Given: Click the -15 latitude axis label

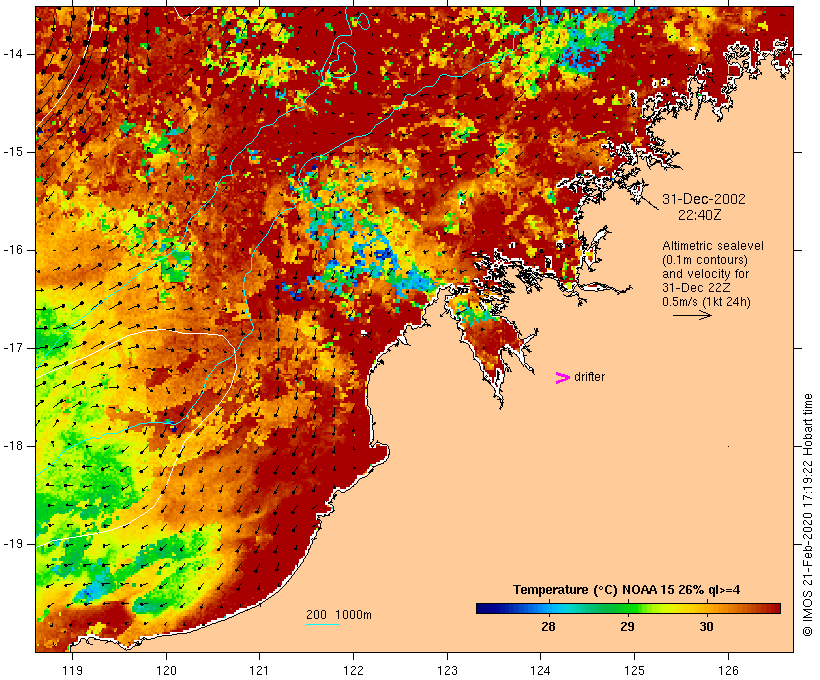Looking at the screenshot, I should point(12,152).
